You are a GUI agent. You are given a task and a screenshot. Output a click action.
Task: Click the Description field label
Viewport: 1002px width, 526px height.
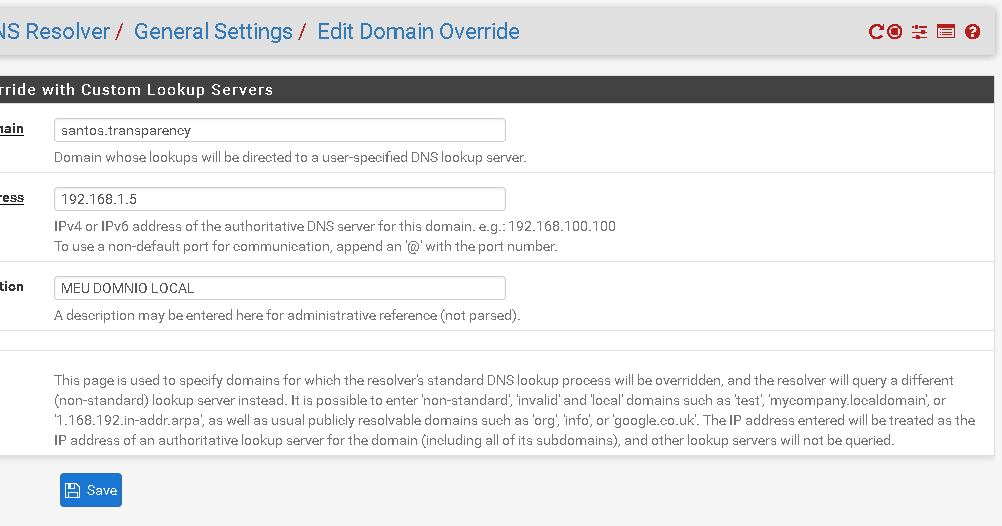pyautogui.click(x=12, y=287)
